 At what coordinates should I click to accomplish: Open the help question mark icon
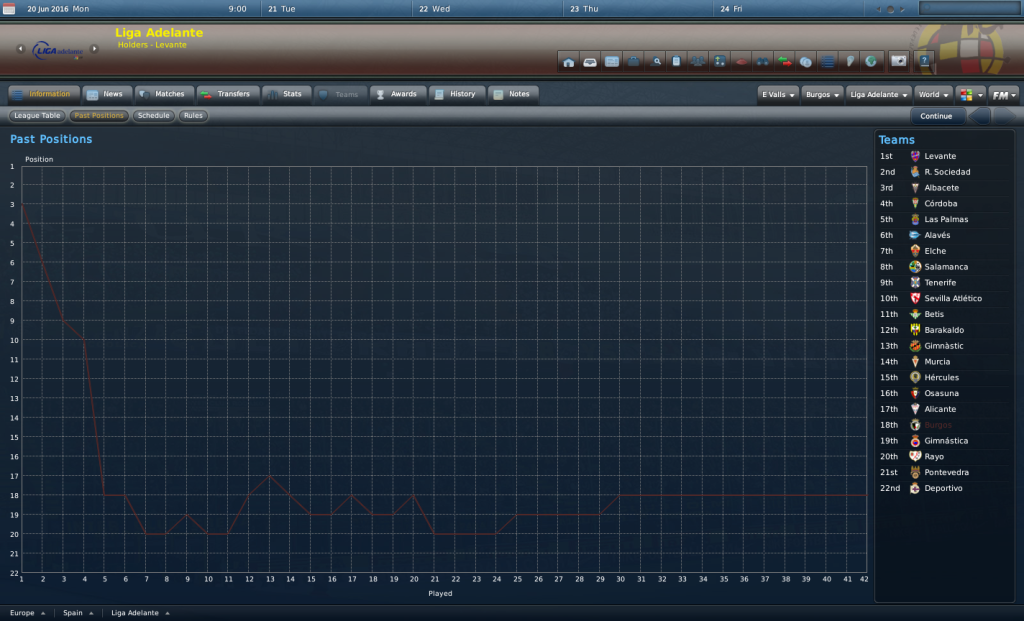click(924, 61)
